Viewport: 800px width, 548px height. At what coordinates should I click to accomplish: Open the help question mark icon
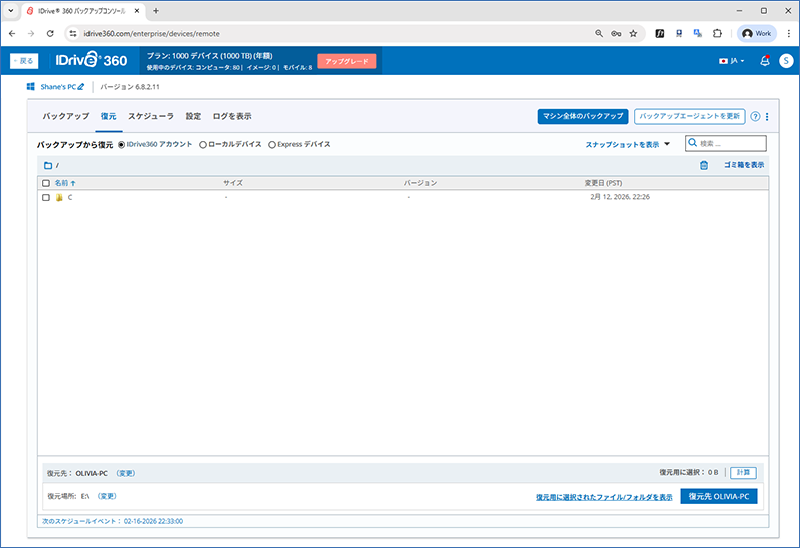click(755, 116)
